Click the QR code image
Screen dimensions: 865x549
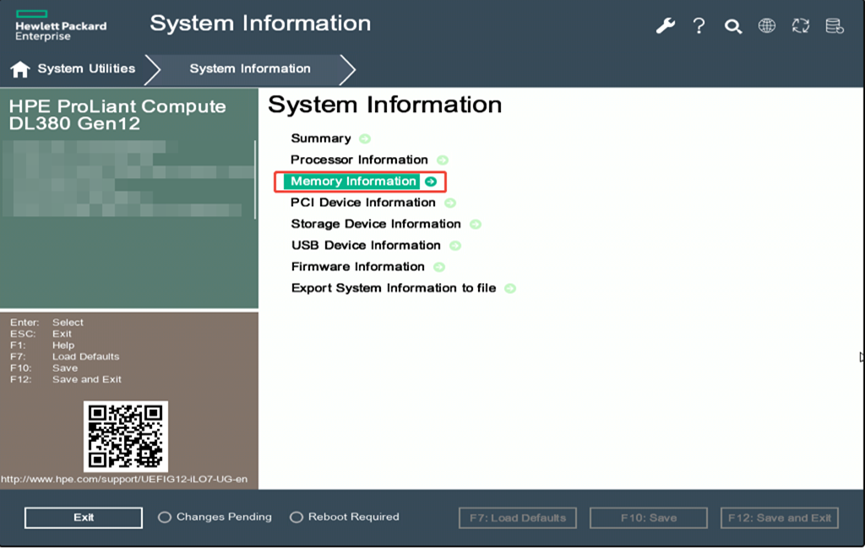[x=125, y=436]
